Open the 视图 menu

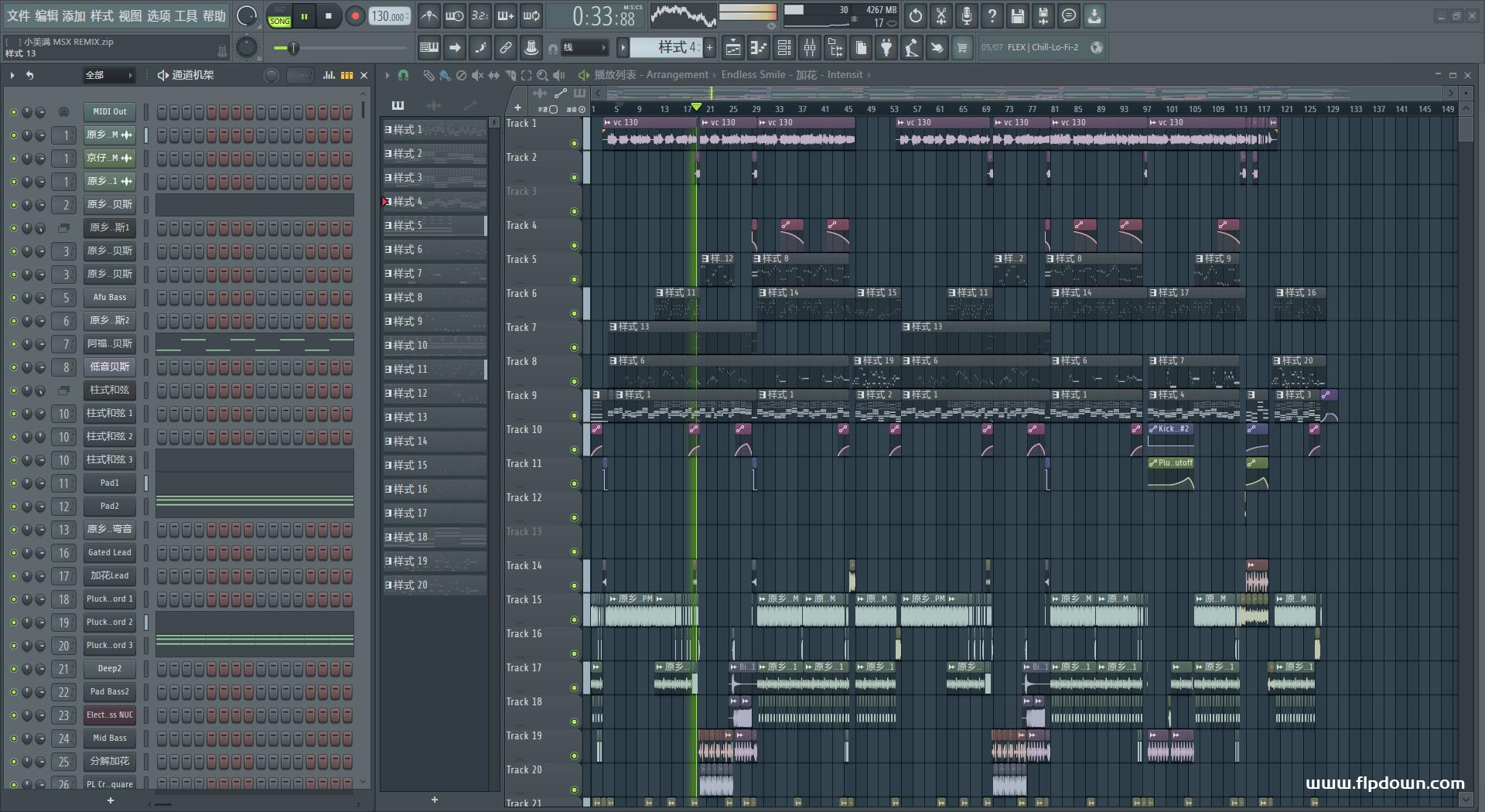pyautogui.click(x=130, y=15)
